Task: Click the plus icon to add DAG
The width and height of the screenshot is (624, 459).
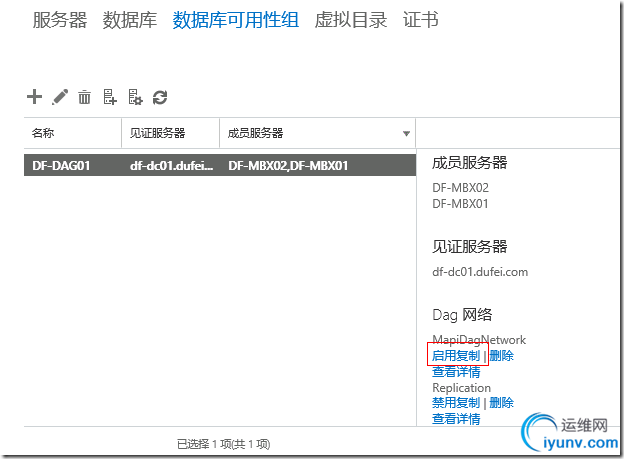Action: (35, 97)
